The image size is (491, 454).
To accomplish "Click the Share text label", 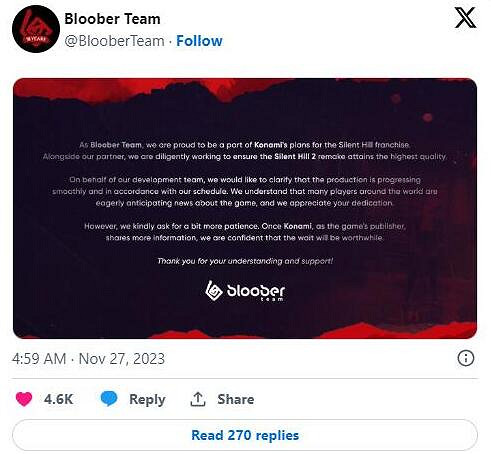I will (236, 399).
